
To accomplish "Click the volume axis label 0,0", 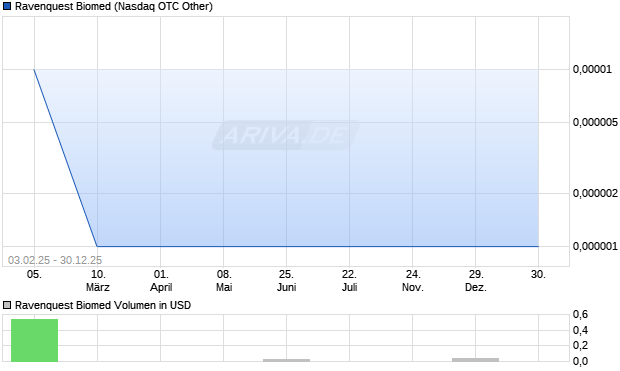I will (580, 361).
